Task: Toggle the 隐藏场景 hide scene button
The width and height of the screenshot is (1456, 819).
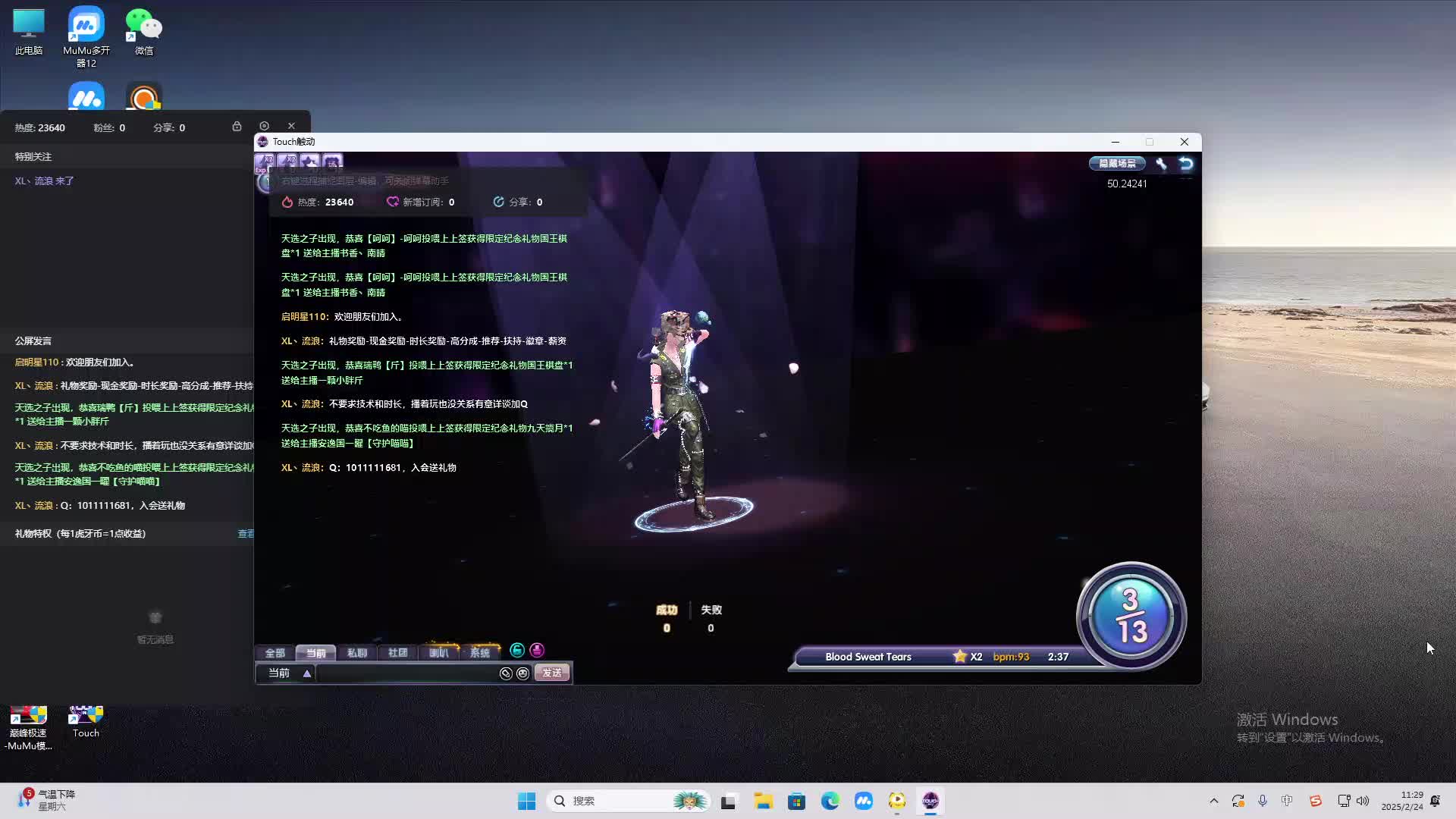Action: pos(1116,163)
